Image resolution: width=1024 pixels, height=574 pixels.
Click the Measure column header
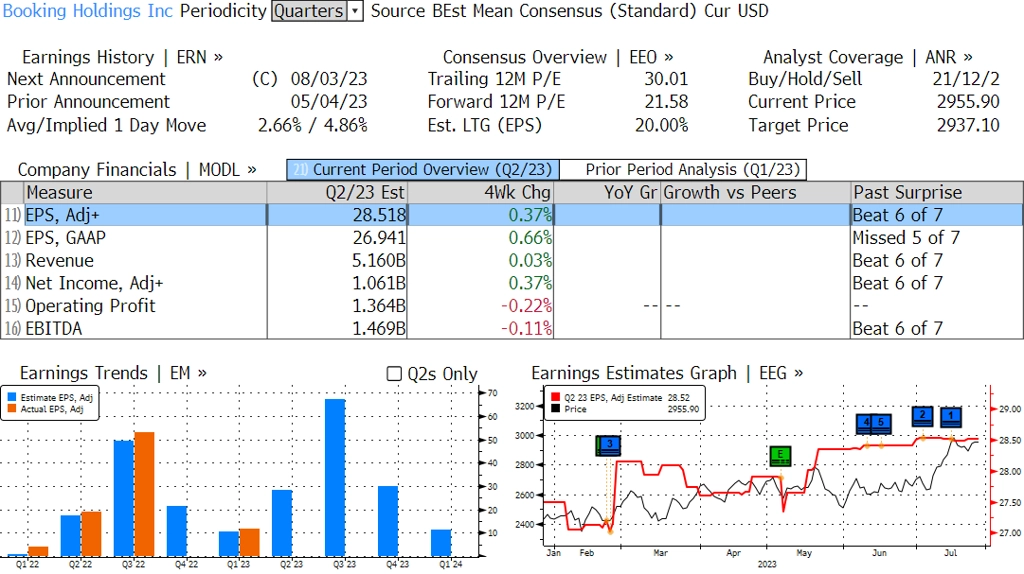point(145,193)
